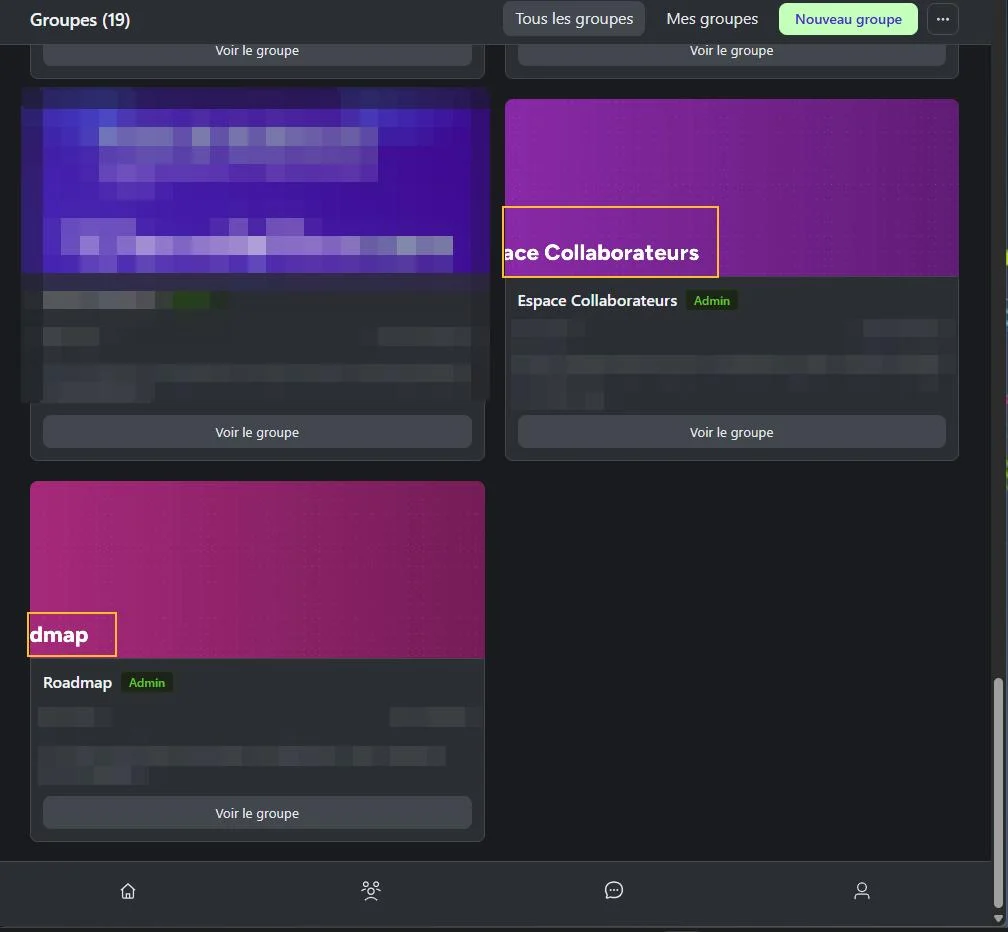The height and width of the screenshot is (932, 1008).
Task: Open the home icon in bottom navigation
Action: coord(128,891)
